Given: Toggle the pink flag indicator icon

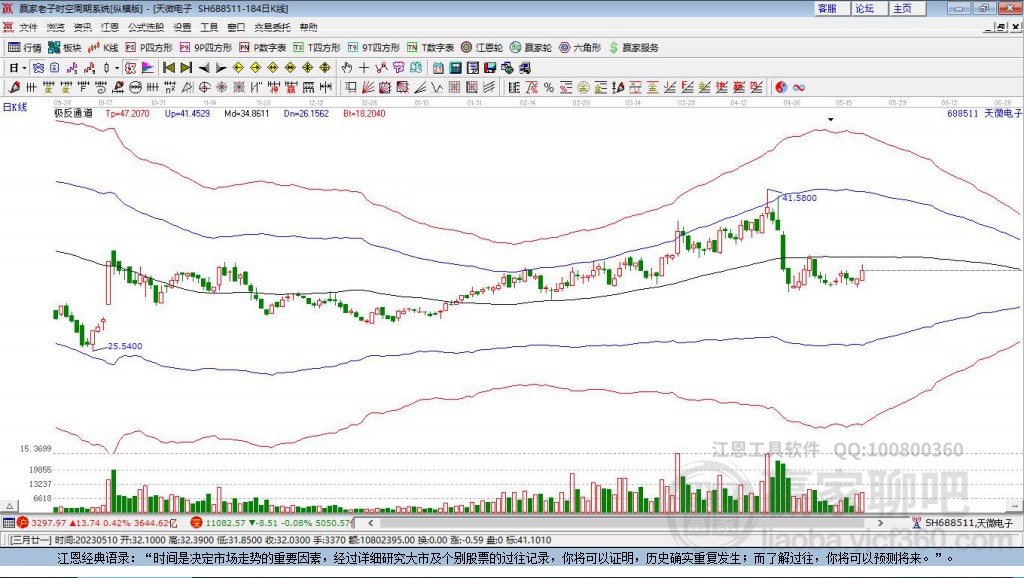Looking at the screenshot, I should click(148, 68).
